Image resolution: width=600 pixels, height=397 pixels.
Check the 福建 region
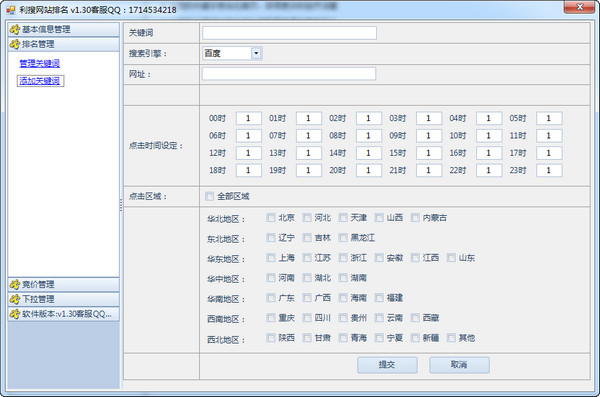coord(379,297)
